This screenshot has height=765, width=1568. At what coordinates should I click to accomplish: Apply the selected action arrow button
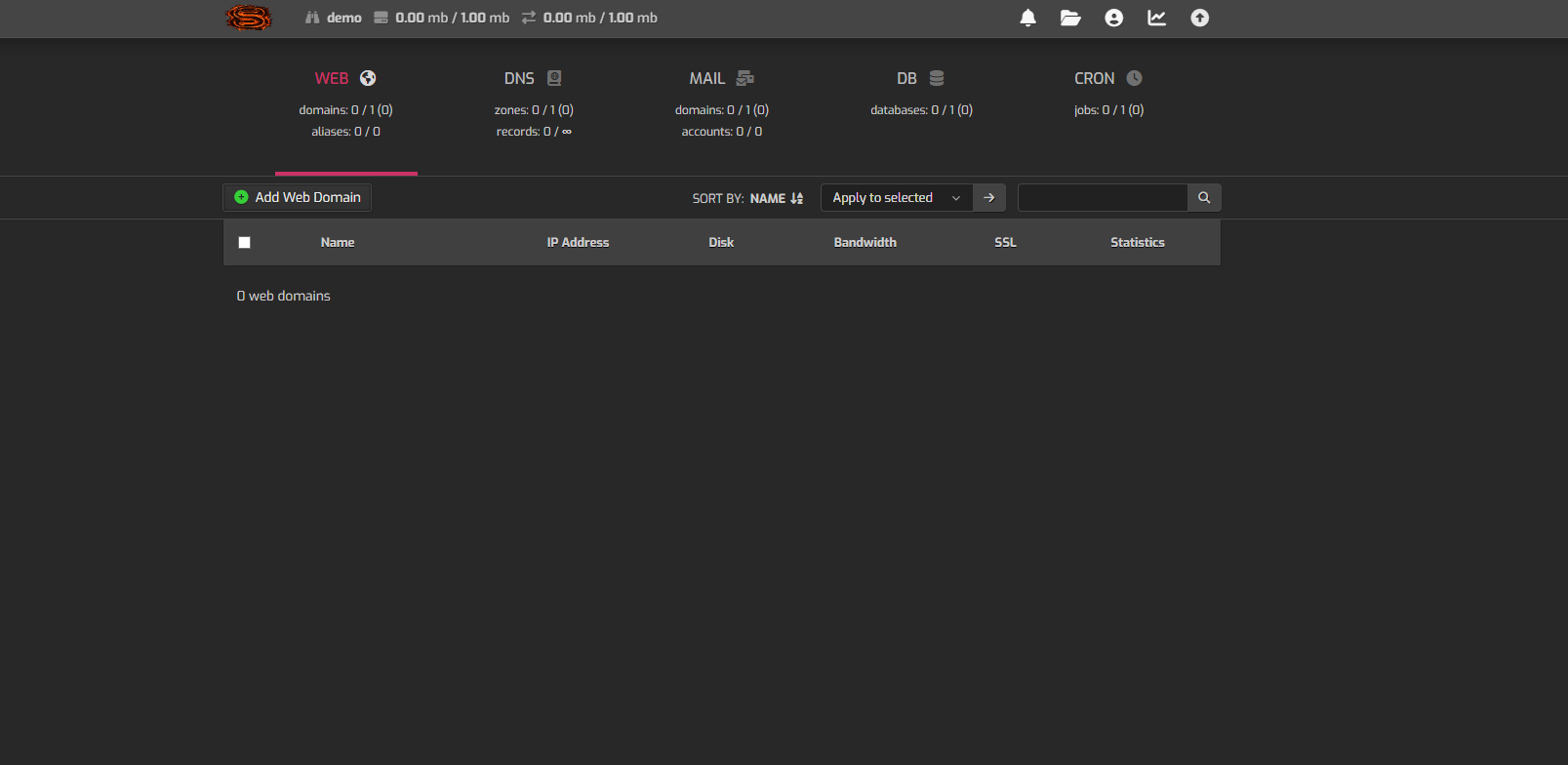coord(988,198)
